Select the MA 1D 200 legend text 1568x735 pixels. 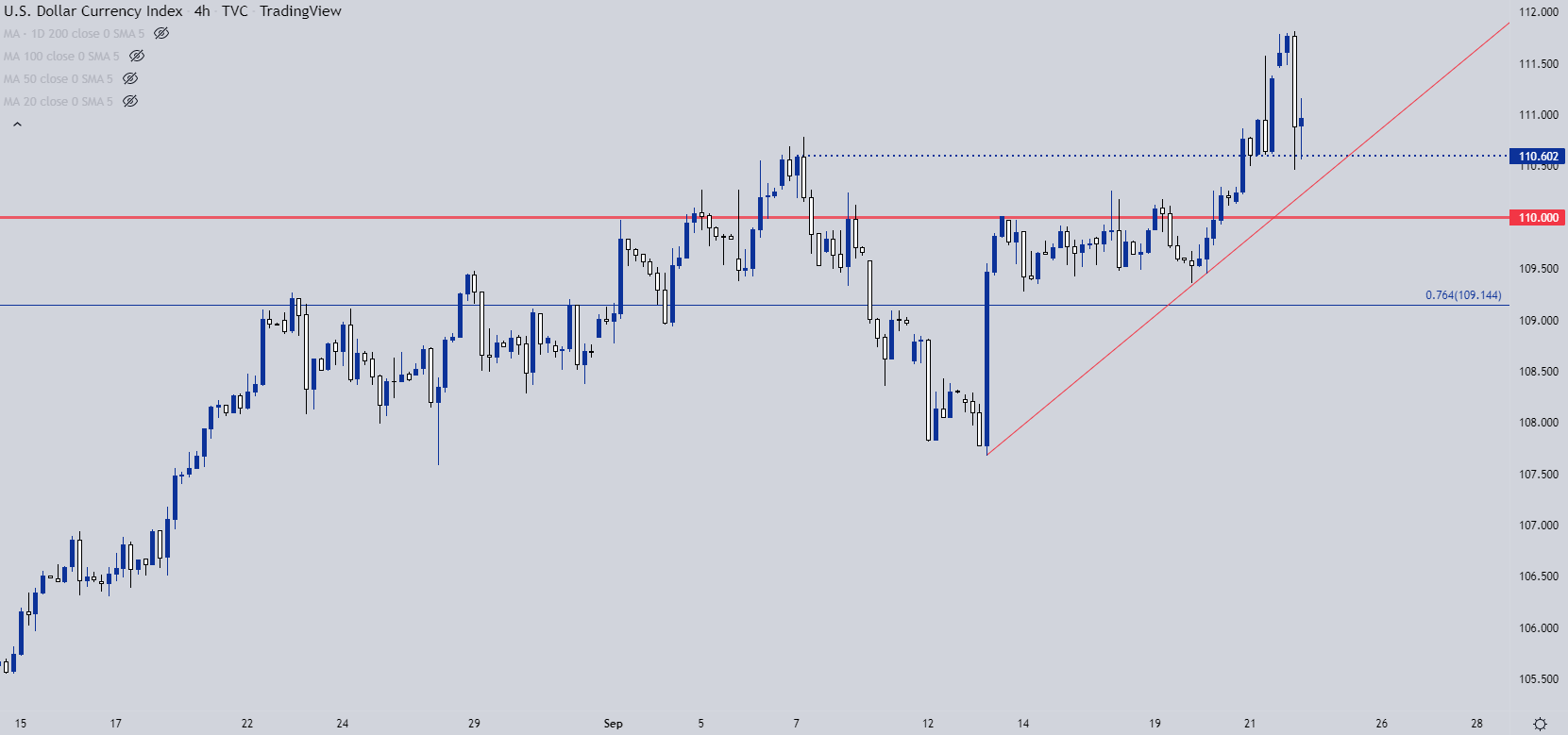tap(74, 34)
